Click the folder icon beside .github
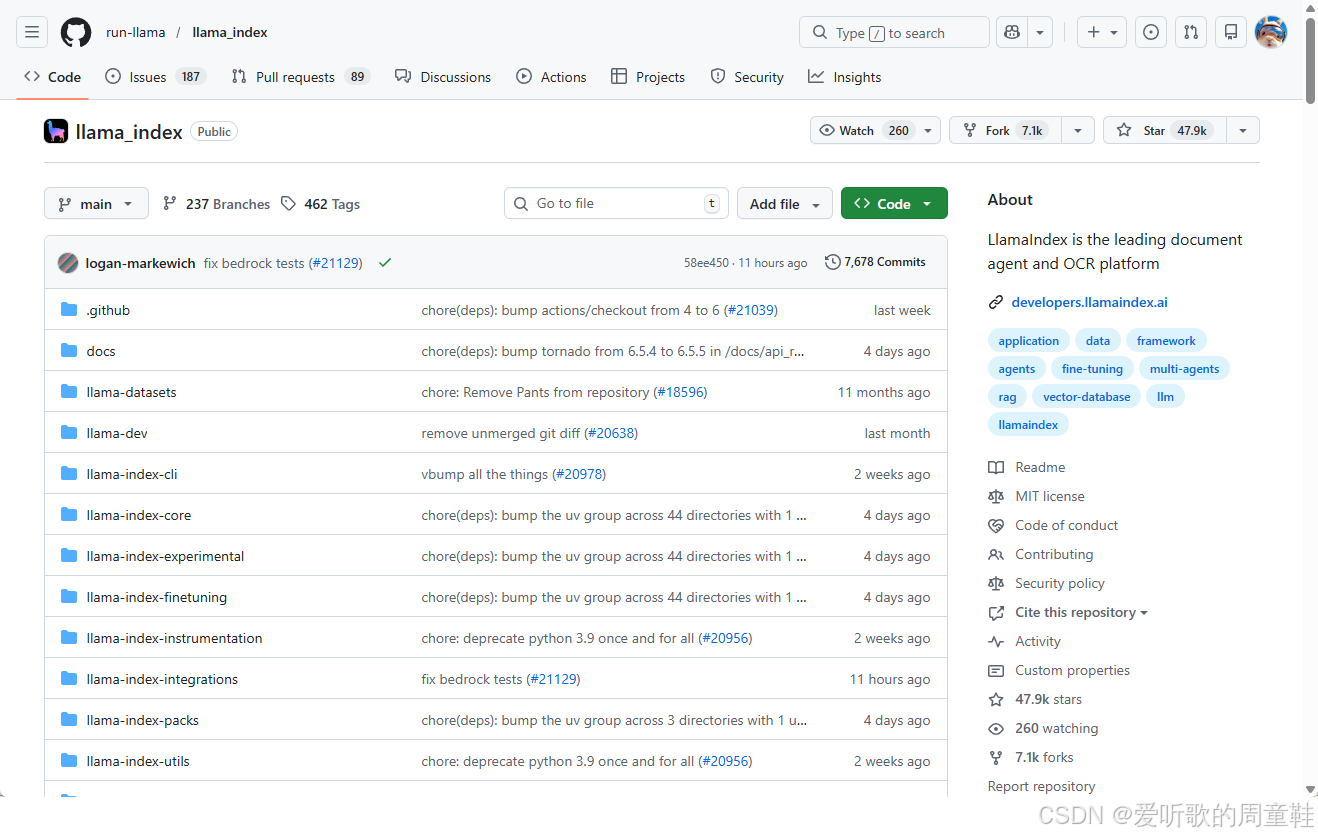The image size is (1318, 837). click(x=69, y=310)
